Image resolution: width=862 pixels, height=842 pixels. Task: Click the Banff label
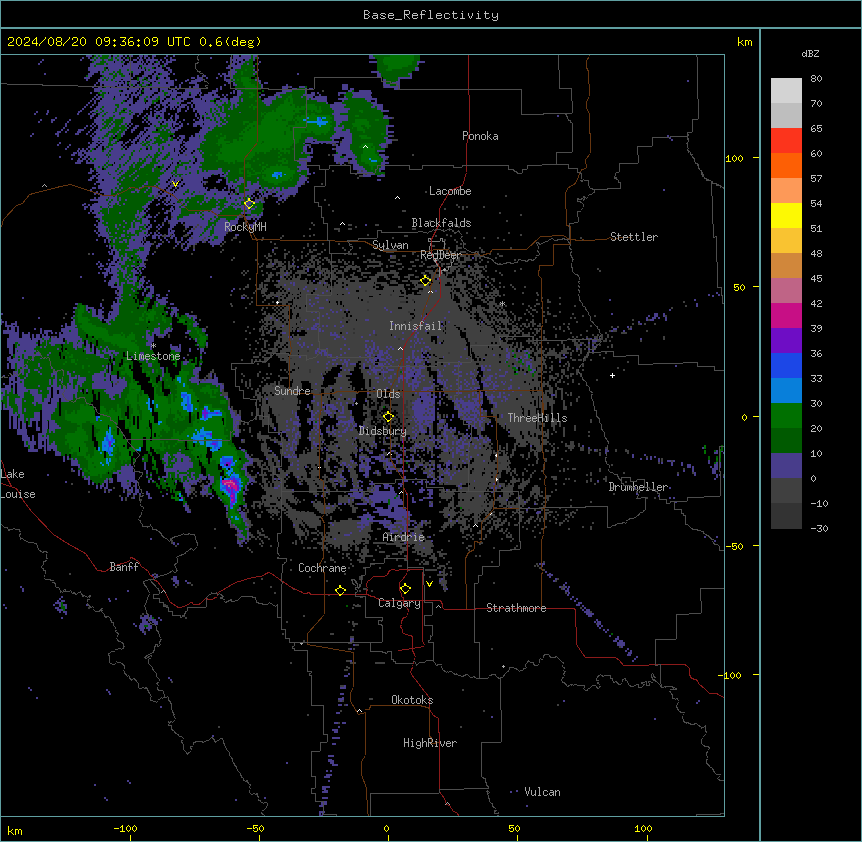point(124,567)
